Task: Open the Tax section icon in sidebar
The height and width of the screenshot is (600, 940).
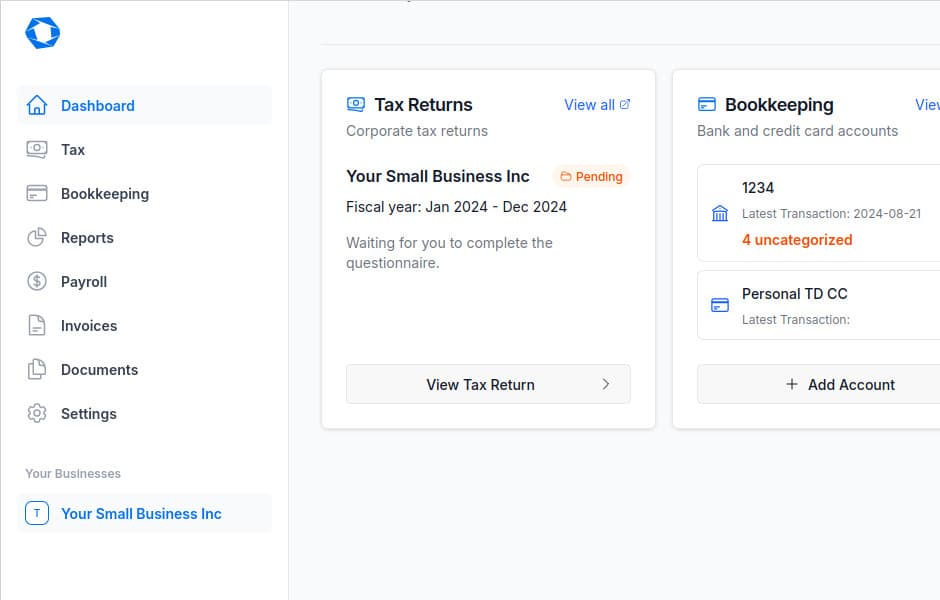Action: [37, 149]
